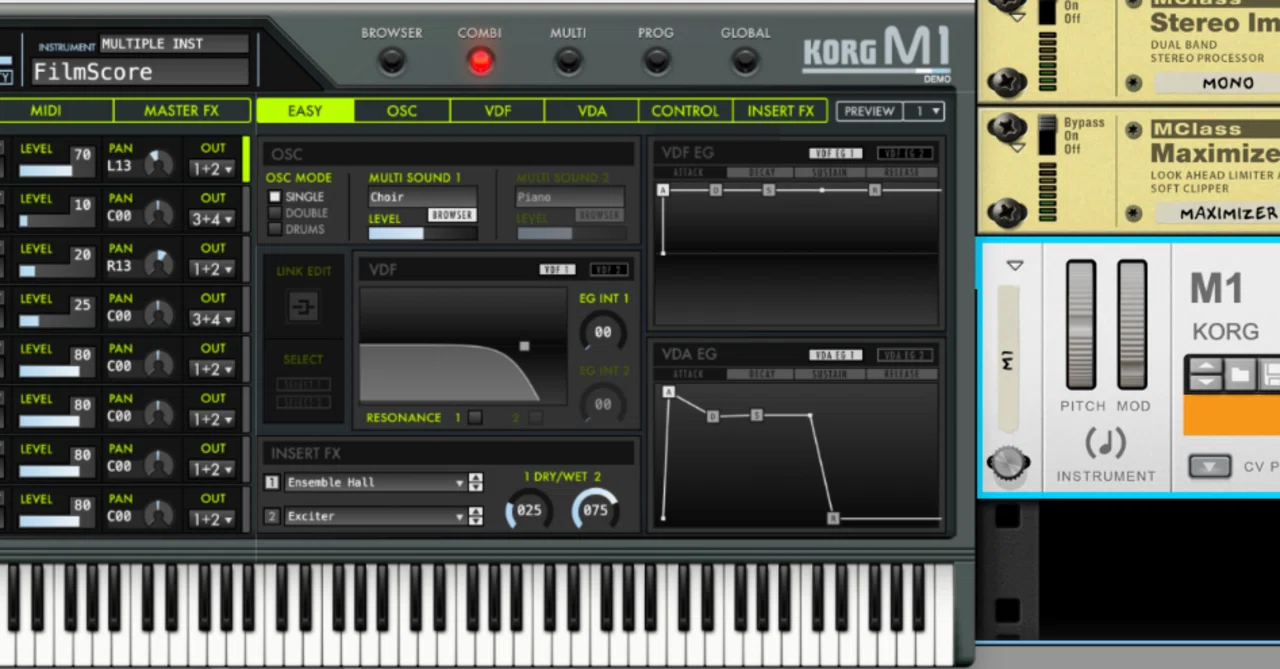This screenshot has width=1280, height=669.
Task: Open the INSERT FX tab
Action: coord(781,110)
